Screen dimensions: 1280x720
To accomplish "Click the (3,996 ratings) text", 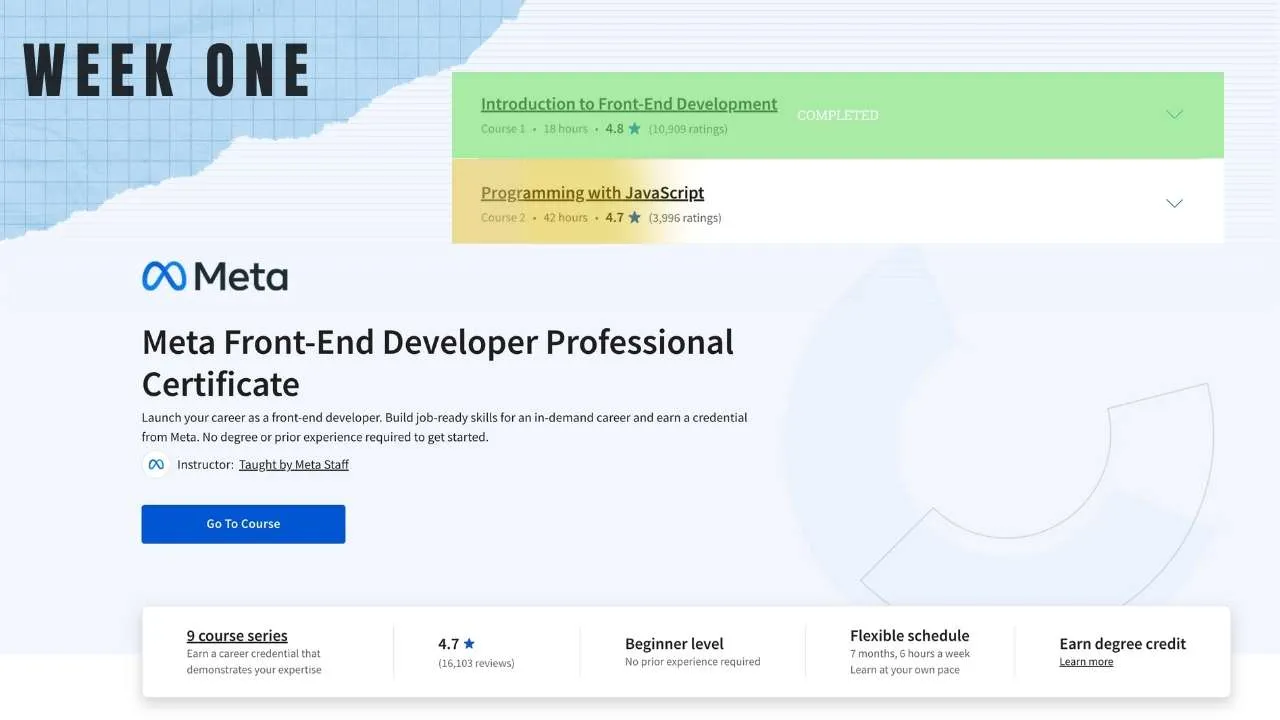I will (x=685, y=217).
